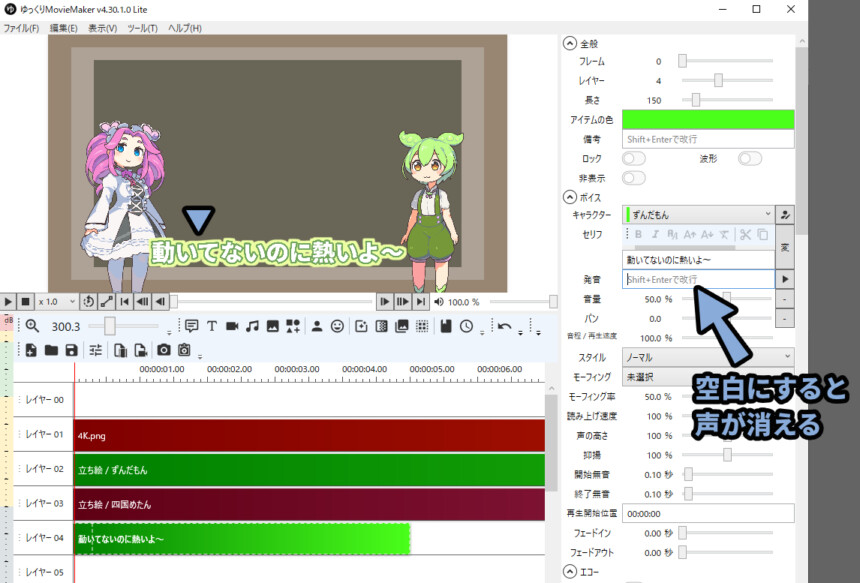Toggle the 非表示 switch
Screen dimensions: 860x583
[633, 178]
